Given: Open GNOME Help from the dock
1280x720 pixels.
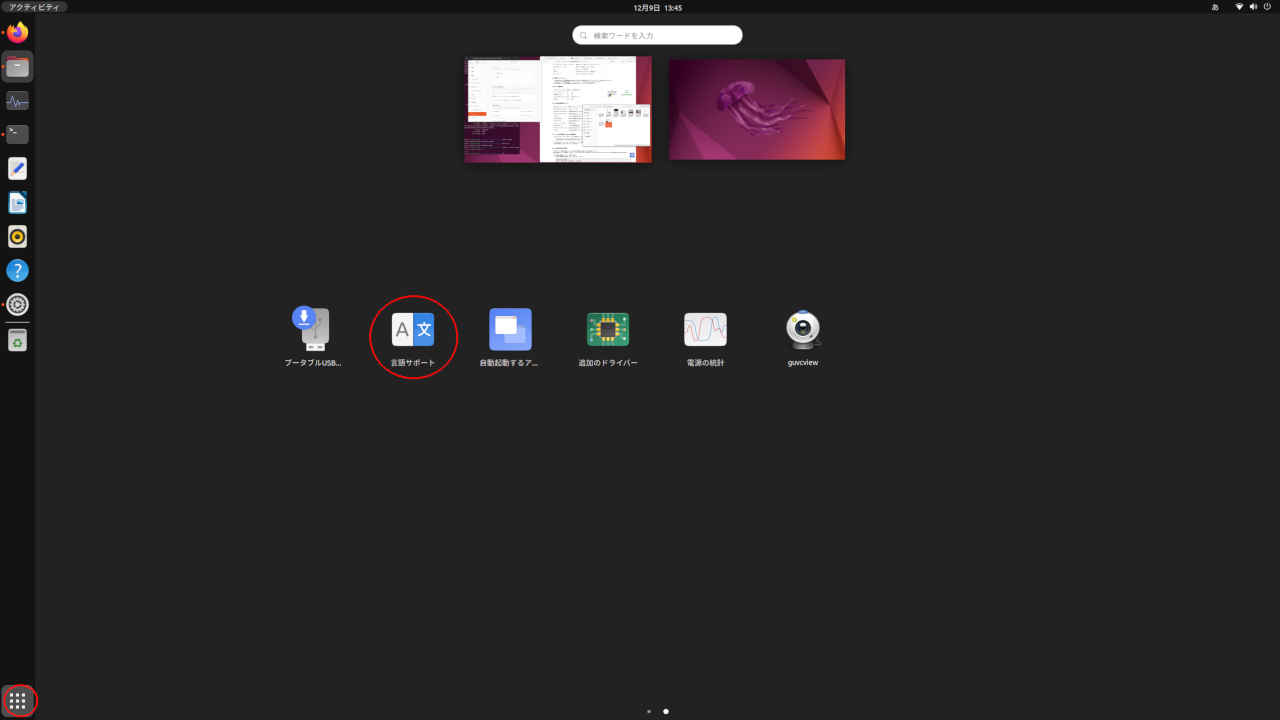Looking at the screenshot, I should tap(17, 270).
